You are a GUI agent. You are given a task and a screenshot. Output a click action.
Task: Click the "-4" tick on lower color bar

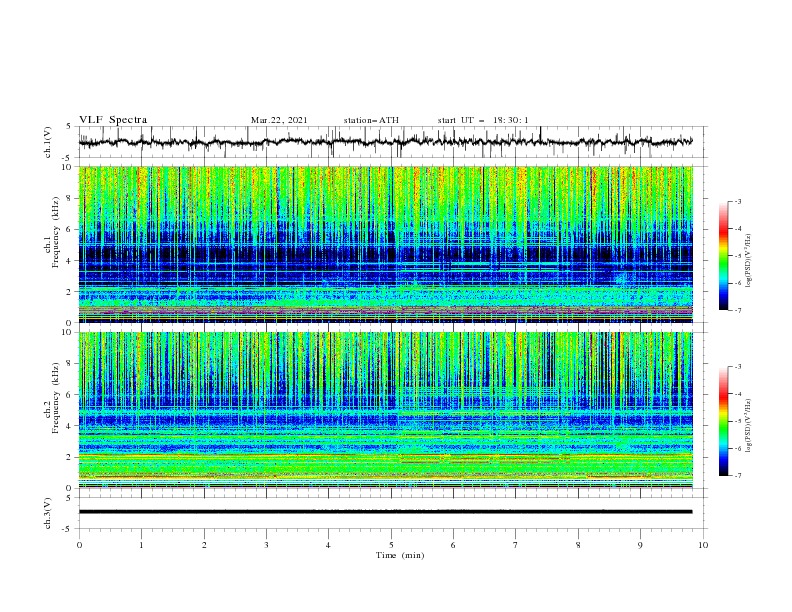point(737,394)
